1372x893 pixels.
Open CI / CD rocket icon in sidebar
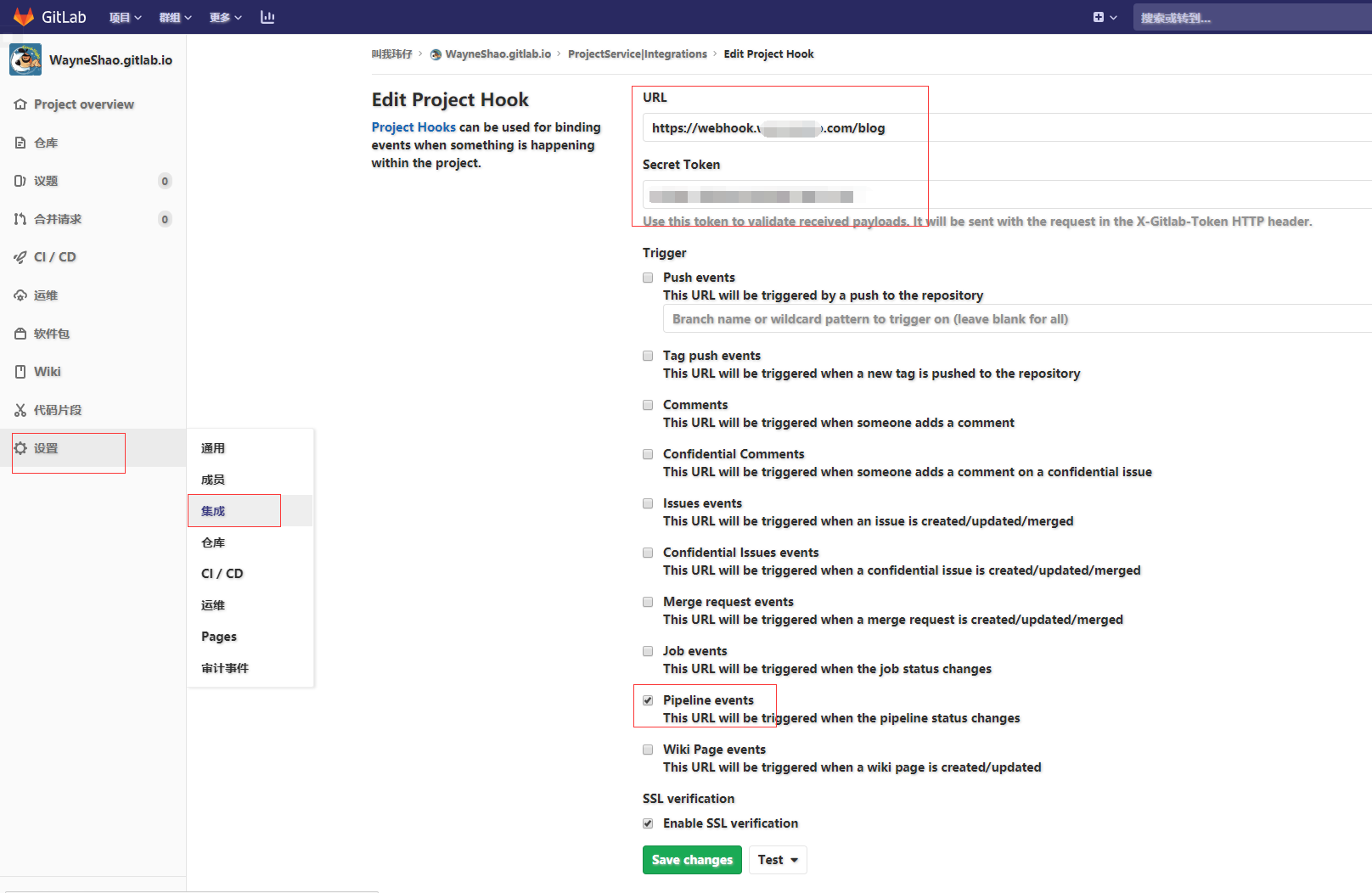[20, 257]
